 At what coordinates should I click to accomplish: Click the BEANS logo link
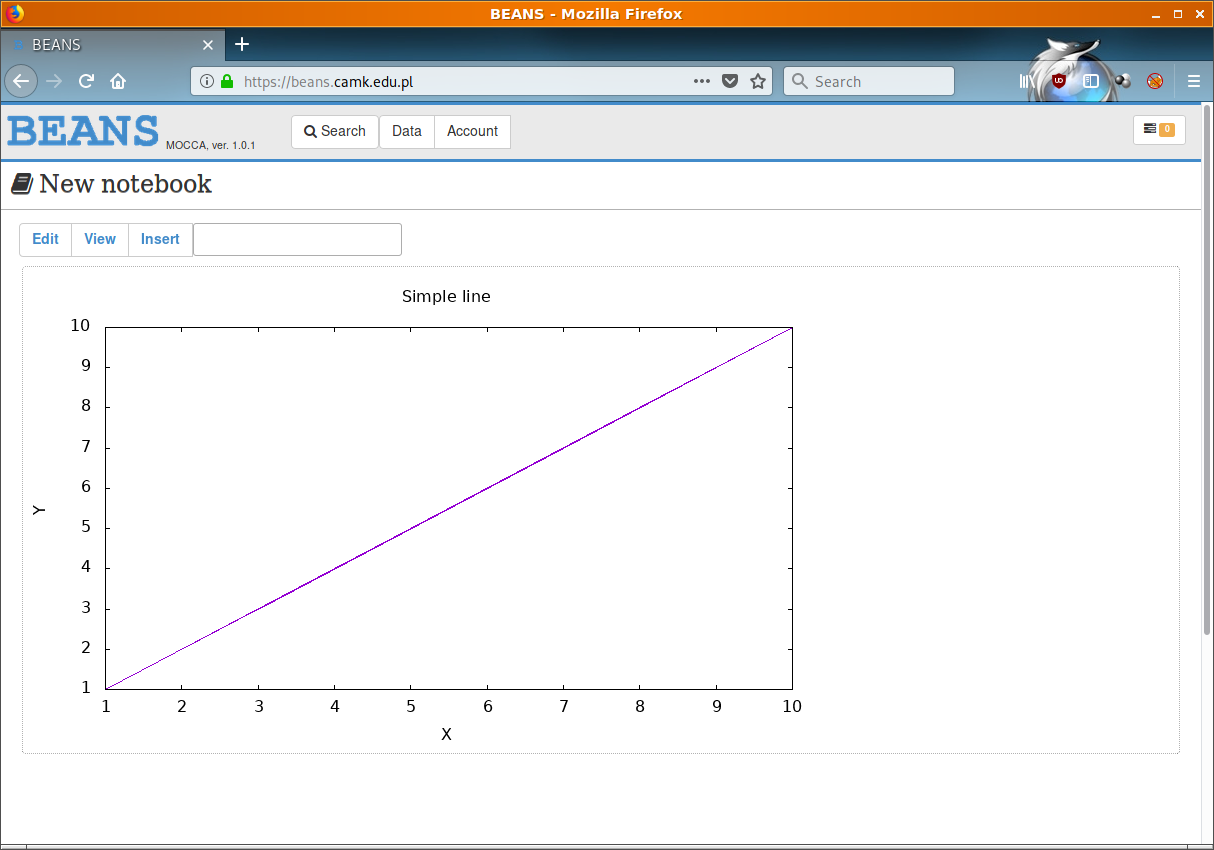[x=84, y=131]
